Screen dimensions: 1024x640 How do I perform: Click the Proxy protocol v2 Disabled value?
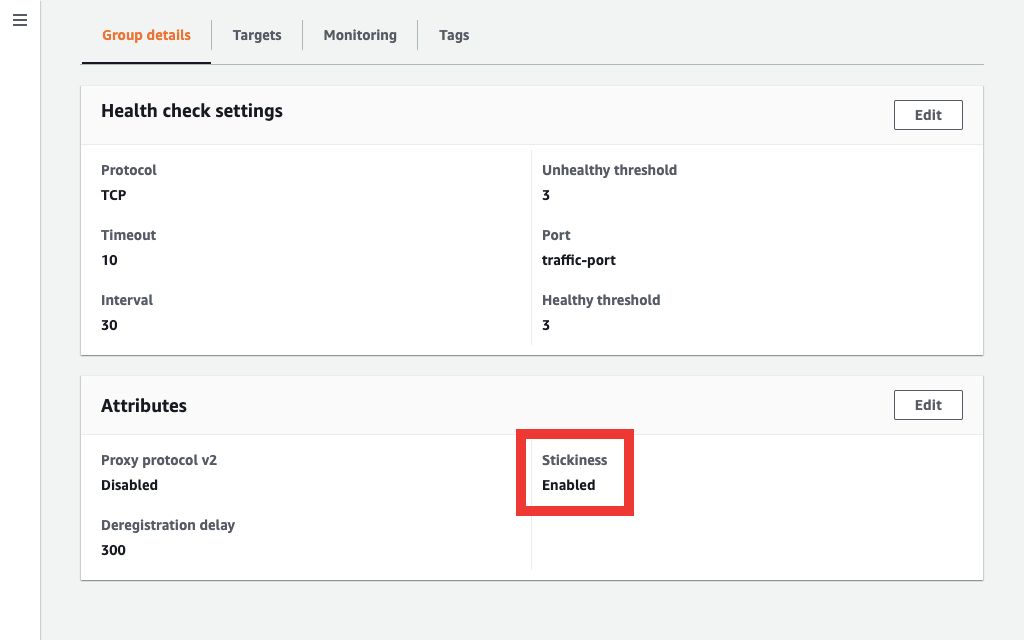point(128,485)
